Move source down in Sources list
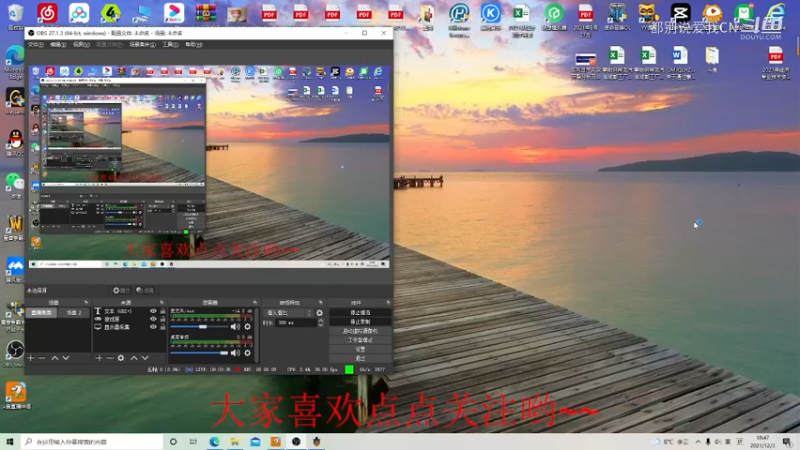This screenshot has height=450, width=800. point(145,358)
